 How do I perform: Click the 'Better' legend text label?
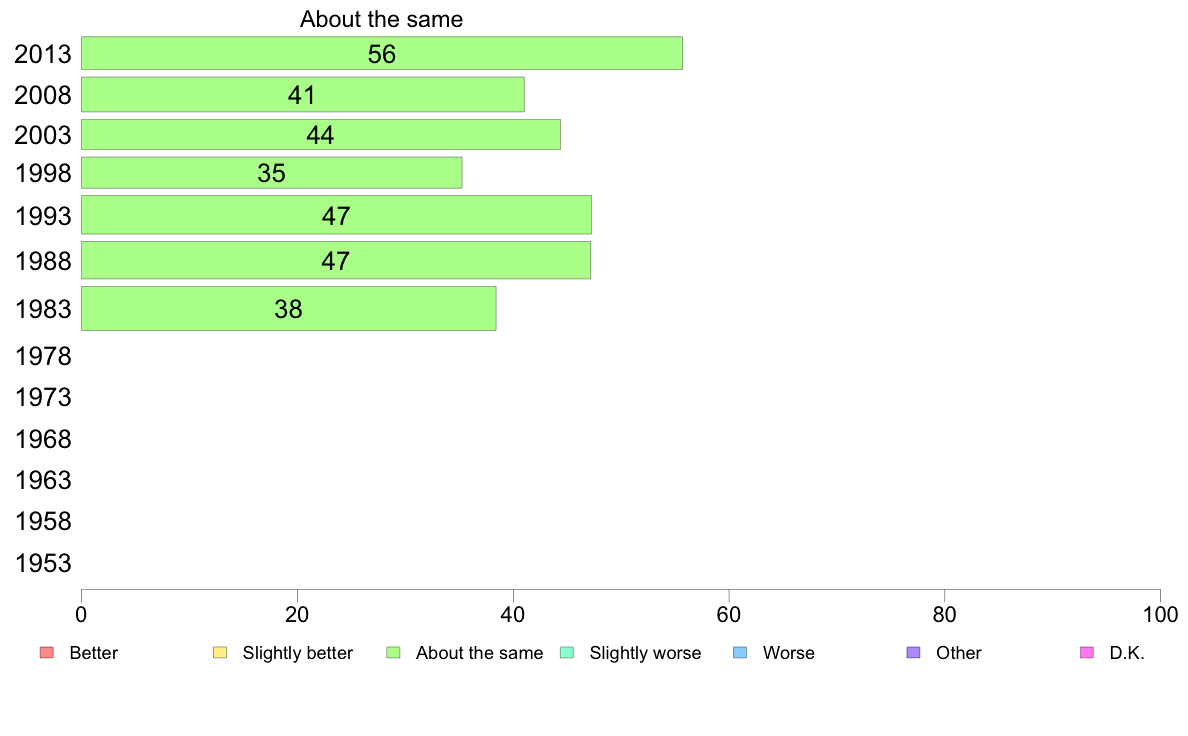(93, 653)
